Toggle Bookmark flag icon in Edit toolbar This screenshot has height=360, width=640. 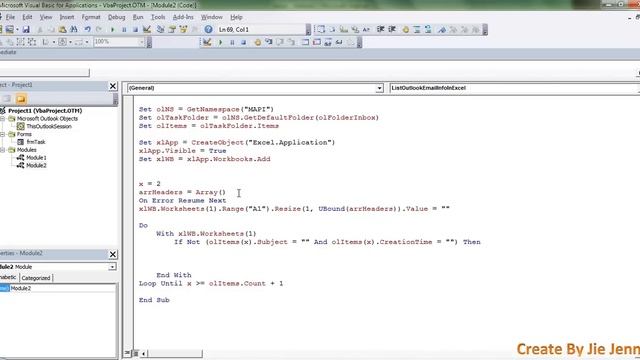click(x=442, y=29)
